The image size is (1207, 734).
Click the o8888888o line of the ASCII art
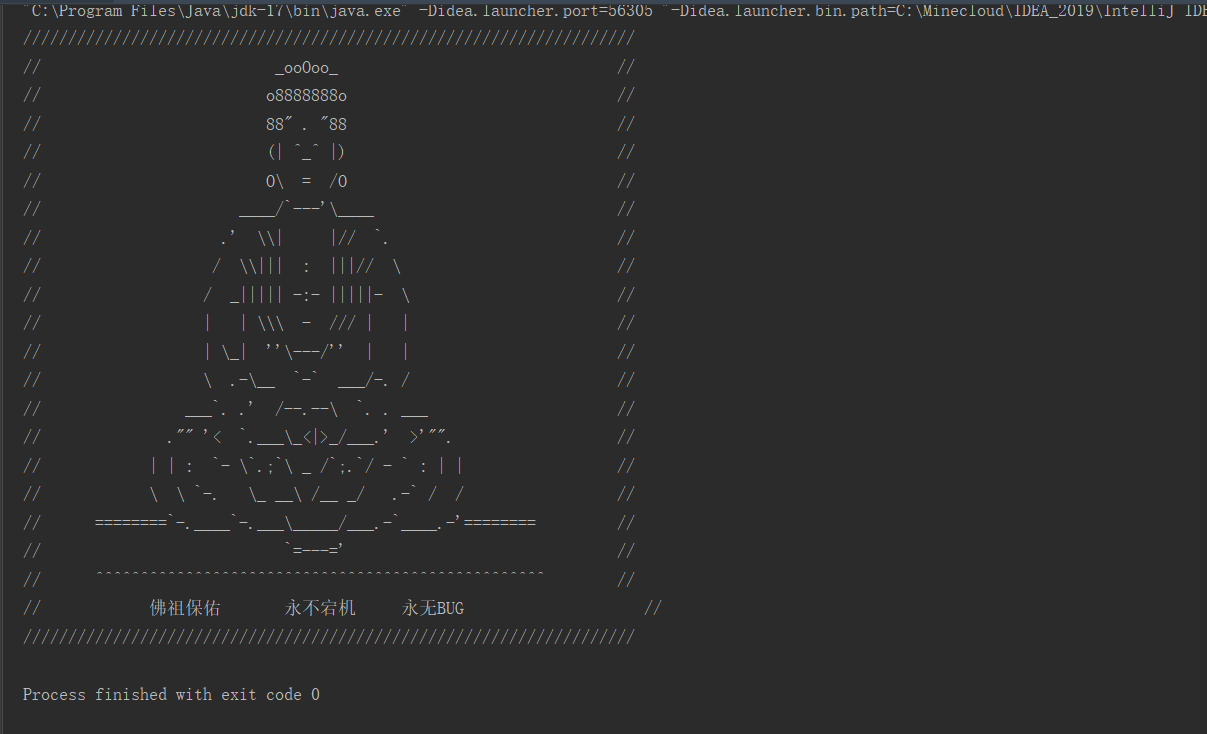(304, 95)
